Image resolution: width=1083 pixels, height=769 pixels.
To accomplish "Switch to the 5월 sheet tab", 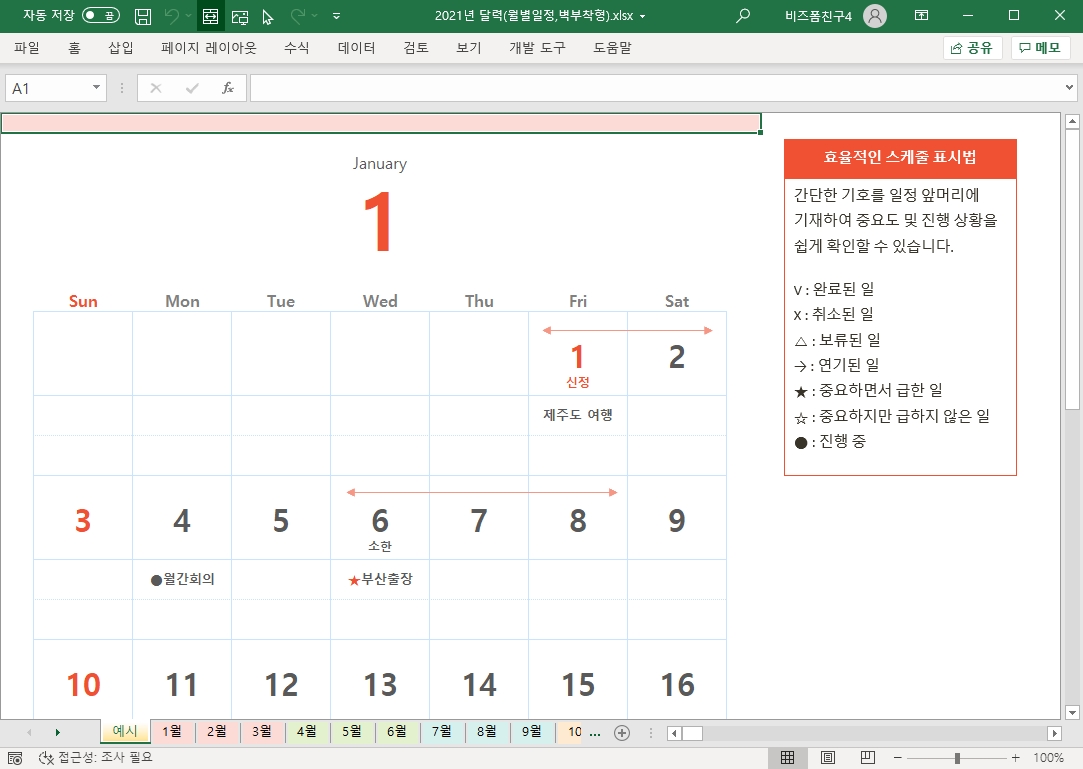I will tap(352, 732).
